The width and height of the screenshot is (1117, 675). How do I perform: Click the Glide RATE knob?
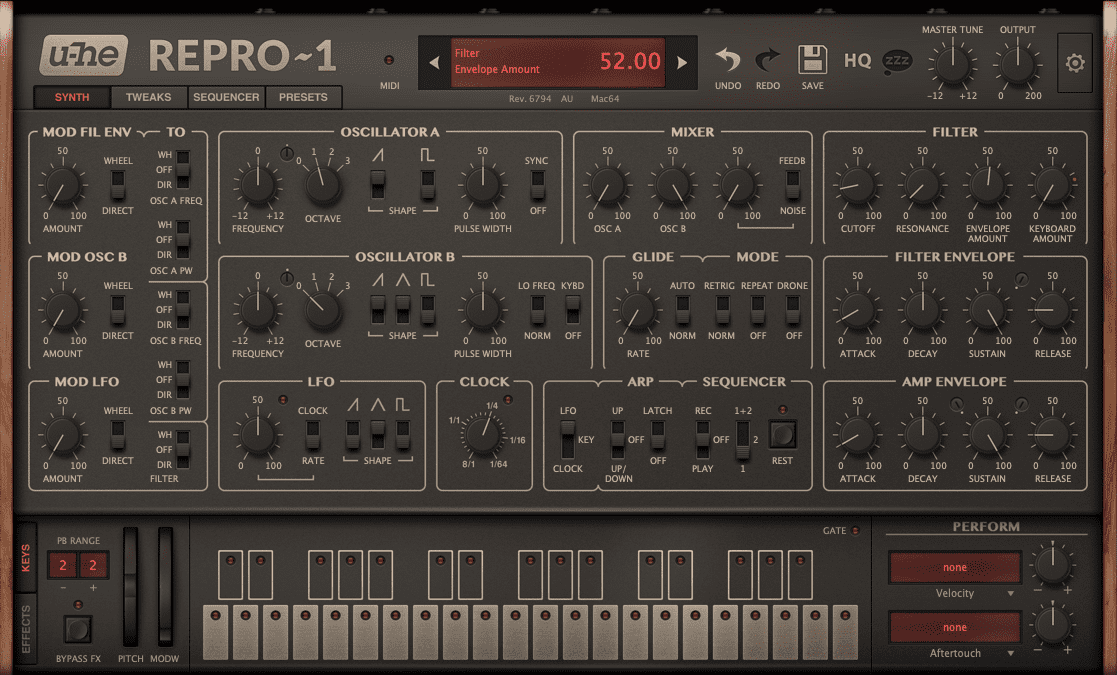638,310
